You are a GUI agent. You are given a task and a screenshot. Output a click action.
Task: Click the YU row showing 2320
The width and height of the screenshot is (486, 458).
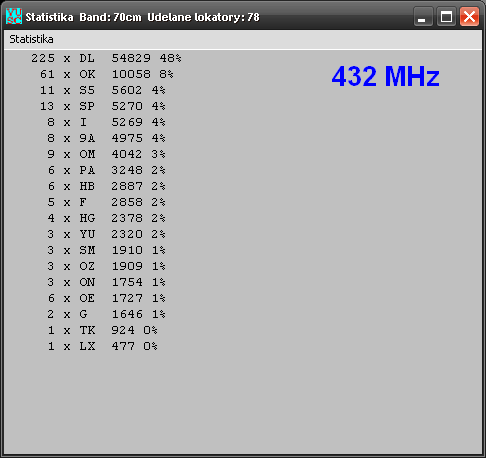[x=106, y=234]
